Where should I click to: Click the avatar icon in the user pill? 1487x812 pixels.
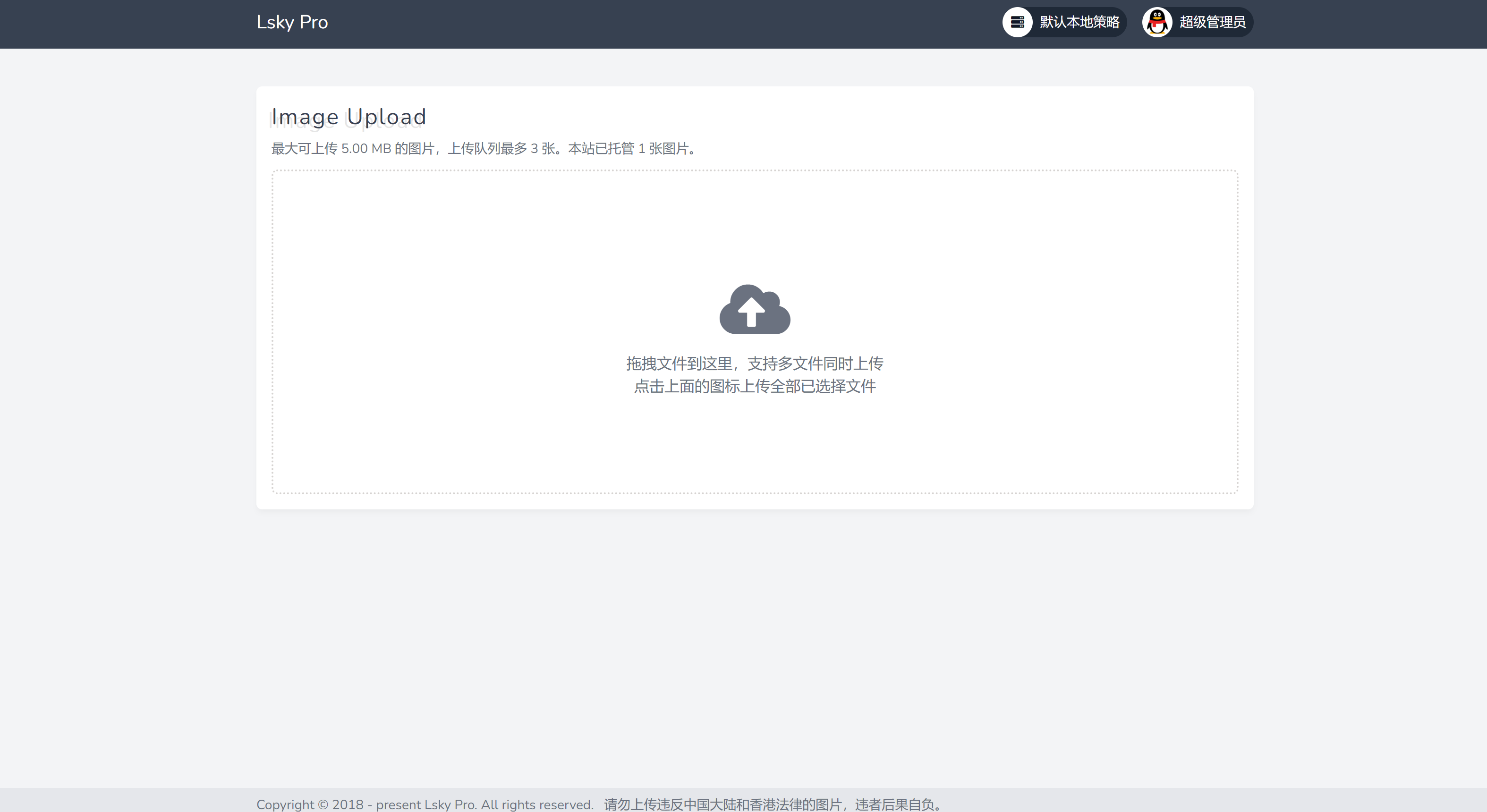click(x=1158, y=22)
